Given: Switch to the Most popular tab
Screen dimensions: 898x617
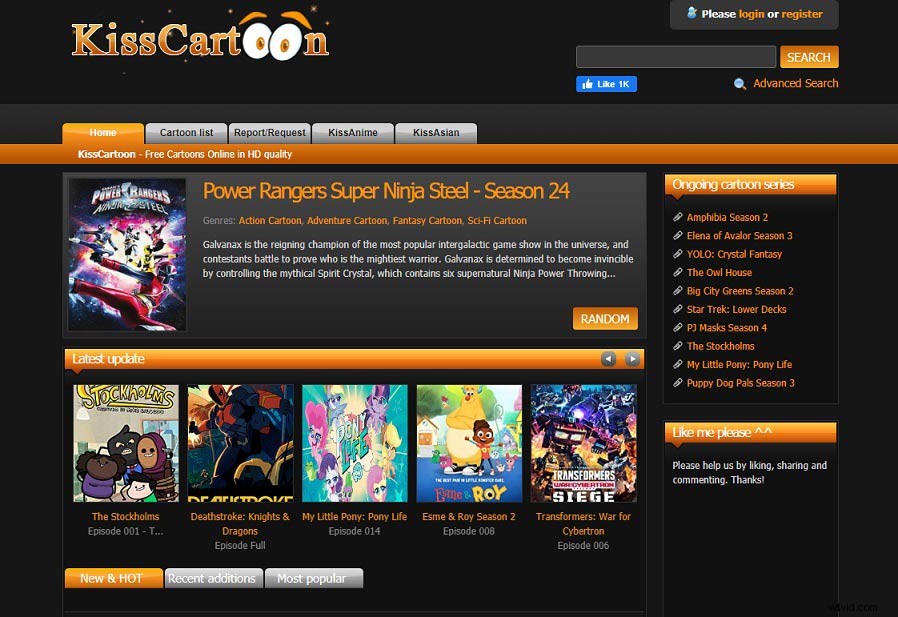Looking at the screenshot, I should (x=313, y=577).
